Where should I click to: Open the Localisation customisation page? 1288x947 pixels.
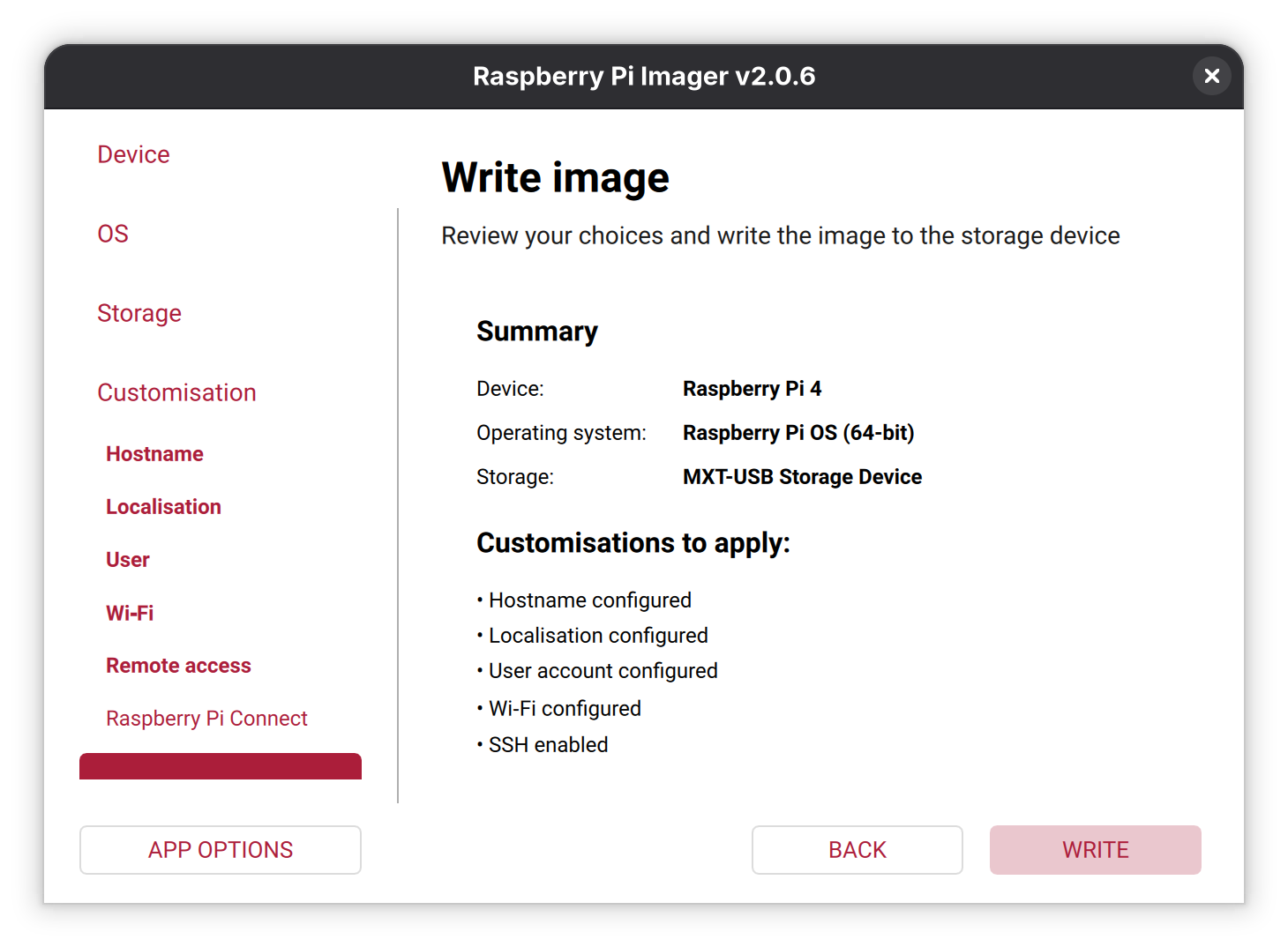click(163, 507)
